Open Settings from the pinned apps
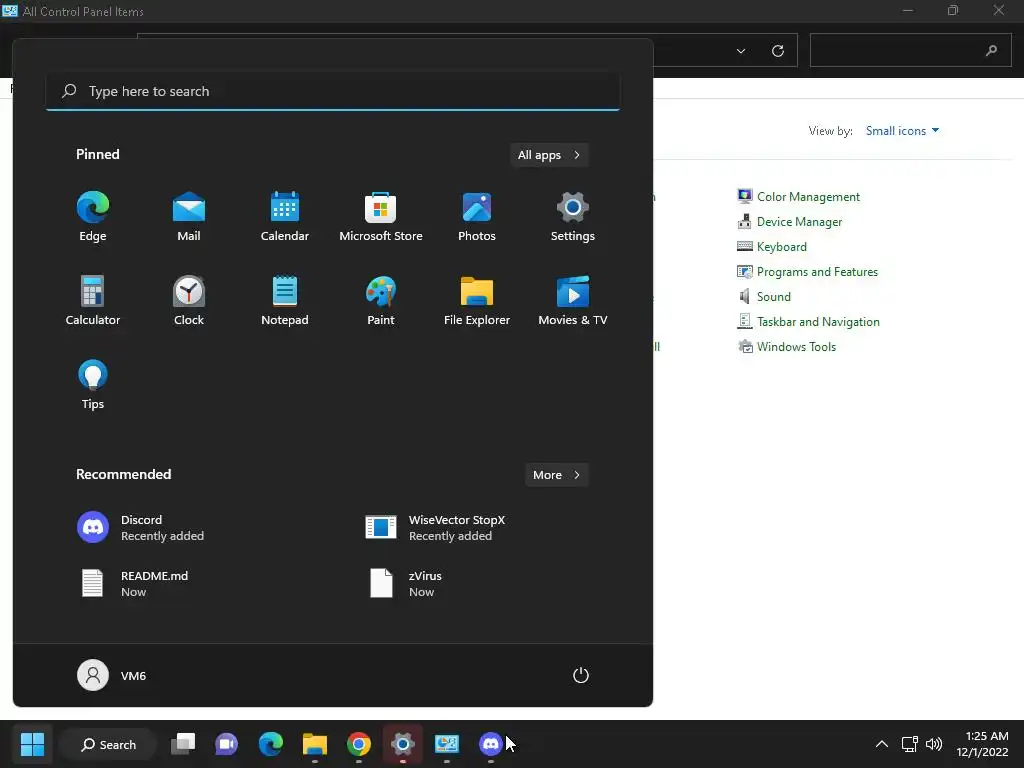This screenshot has width=1024, height=768. pos(573,217)
